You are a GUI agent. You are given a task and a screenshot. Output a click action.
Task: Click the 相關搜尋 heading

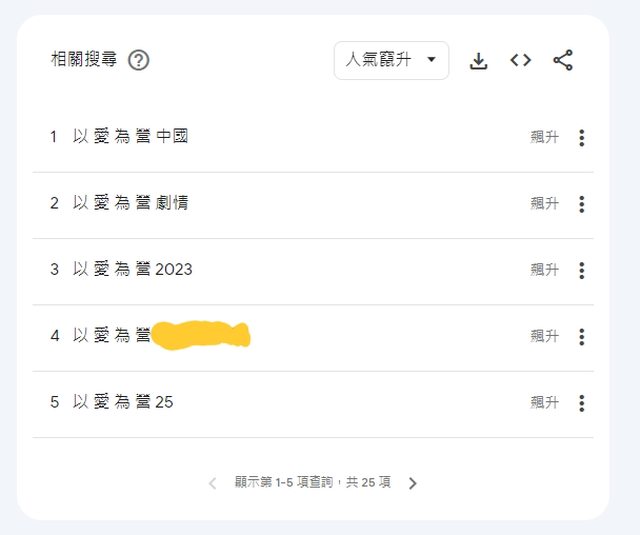(x=84, y=60)
